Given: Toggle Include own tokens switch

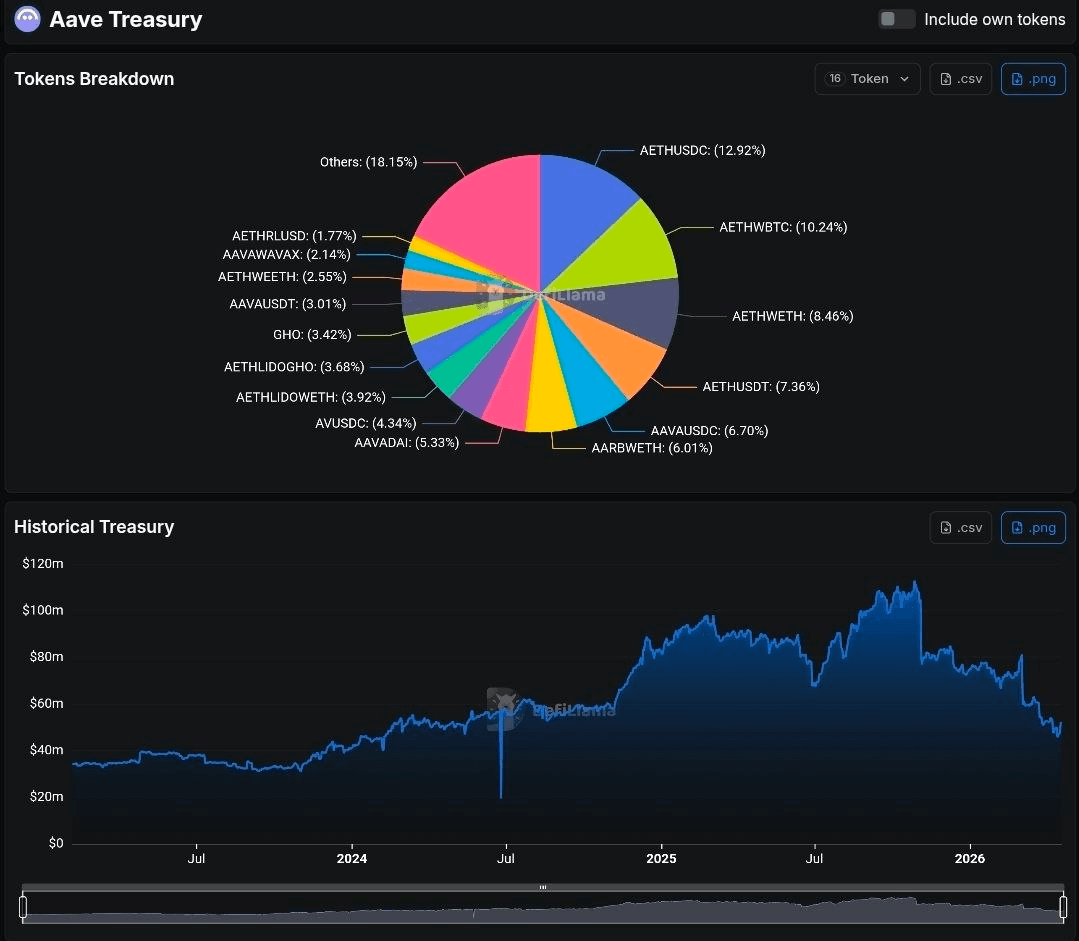Looking at the screenshot, I should 896,19.
